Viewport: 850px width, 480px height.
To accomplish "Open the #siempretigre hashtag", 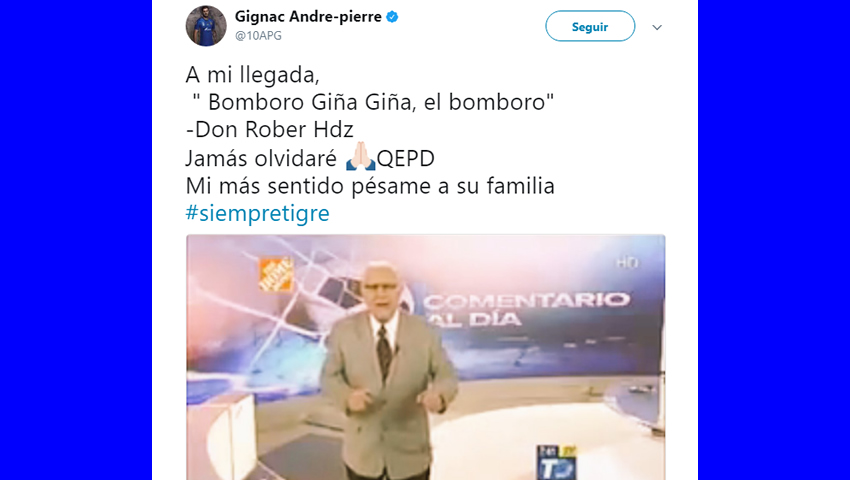I will pos(257,213).
